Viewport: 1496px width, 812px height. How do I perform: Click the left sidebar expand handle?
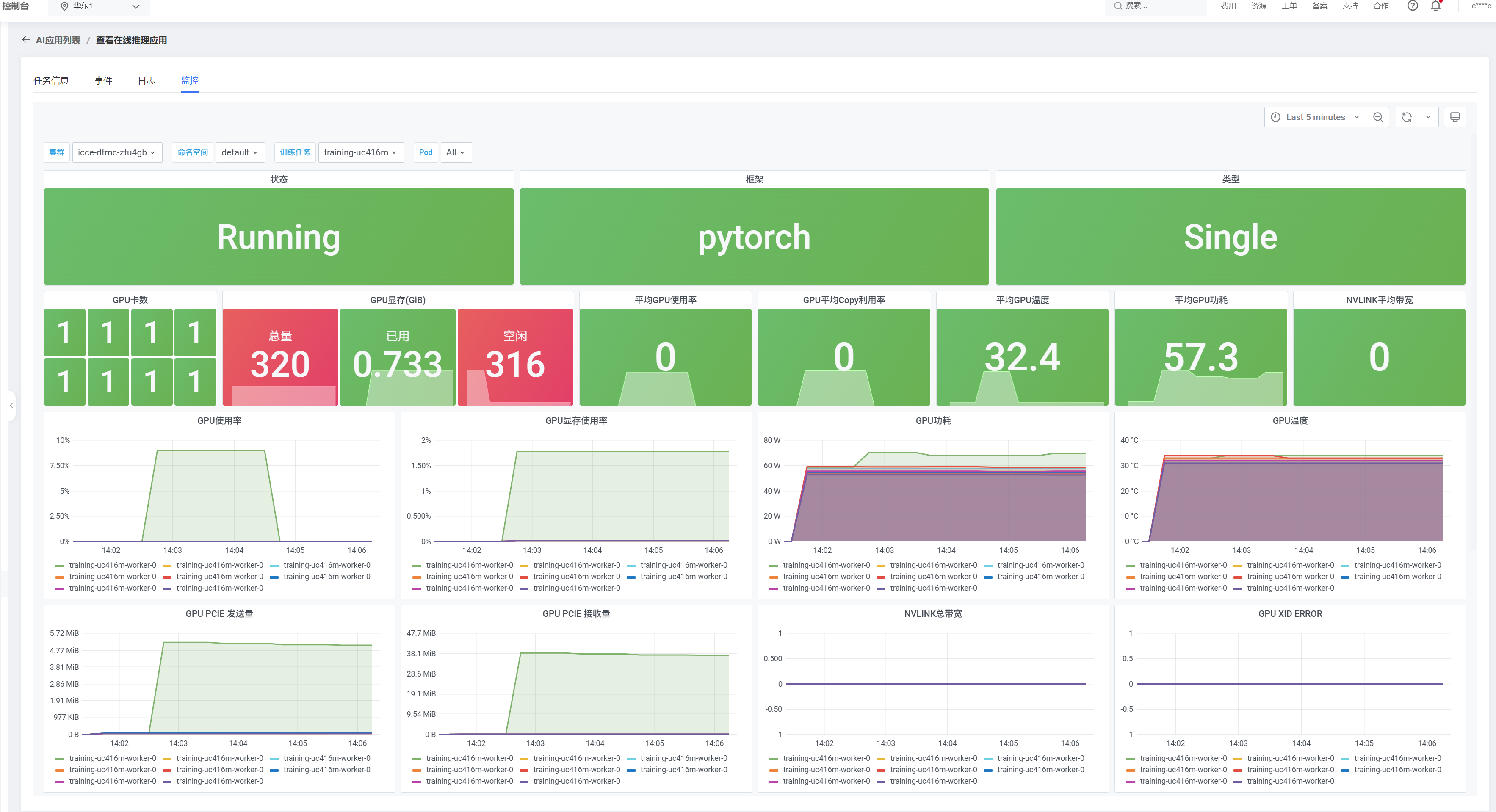11,405
